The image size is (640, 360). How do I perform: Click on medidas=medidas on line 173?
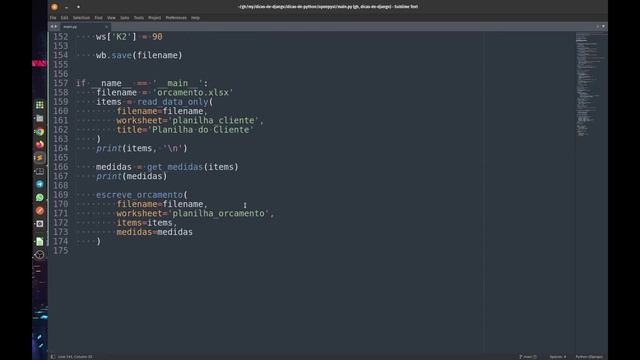coord(155,232)
